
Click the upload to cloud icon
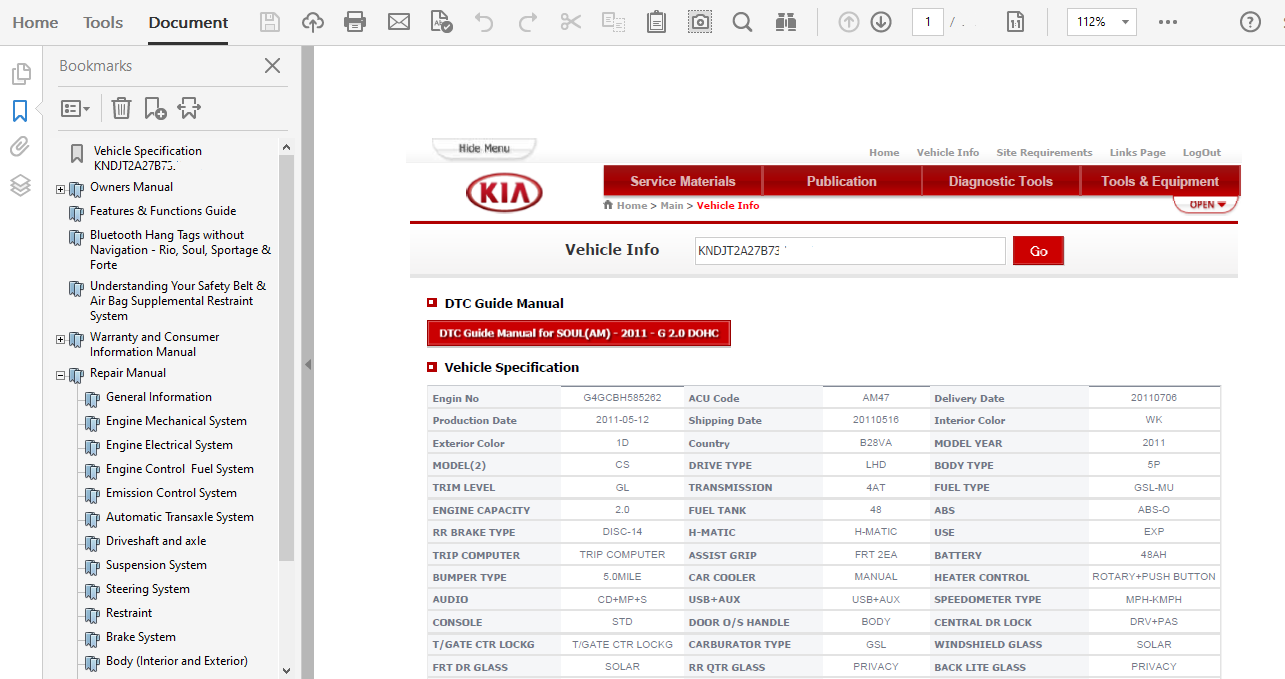point(312,22)
